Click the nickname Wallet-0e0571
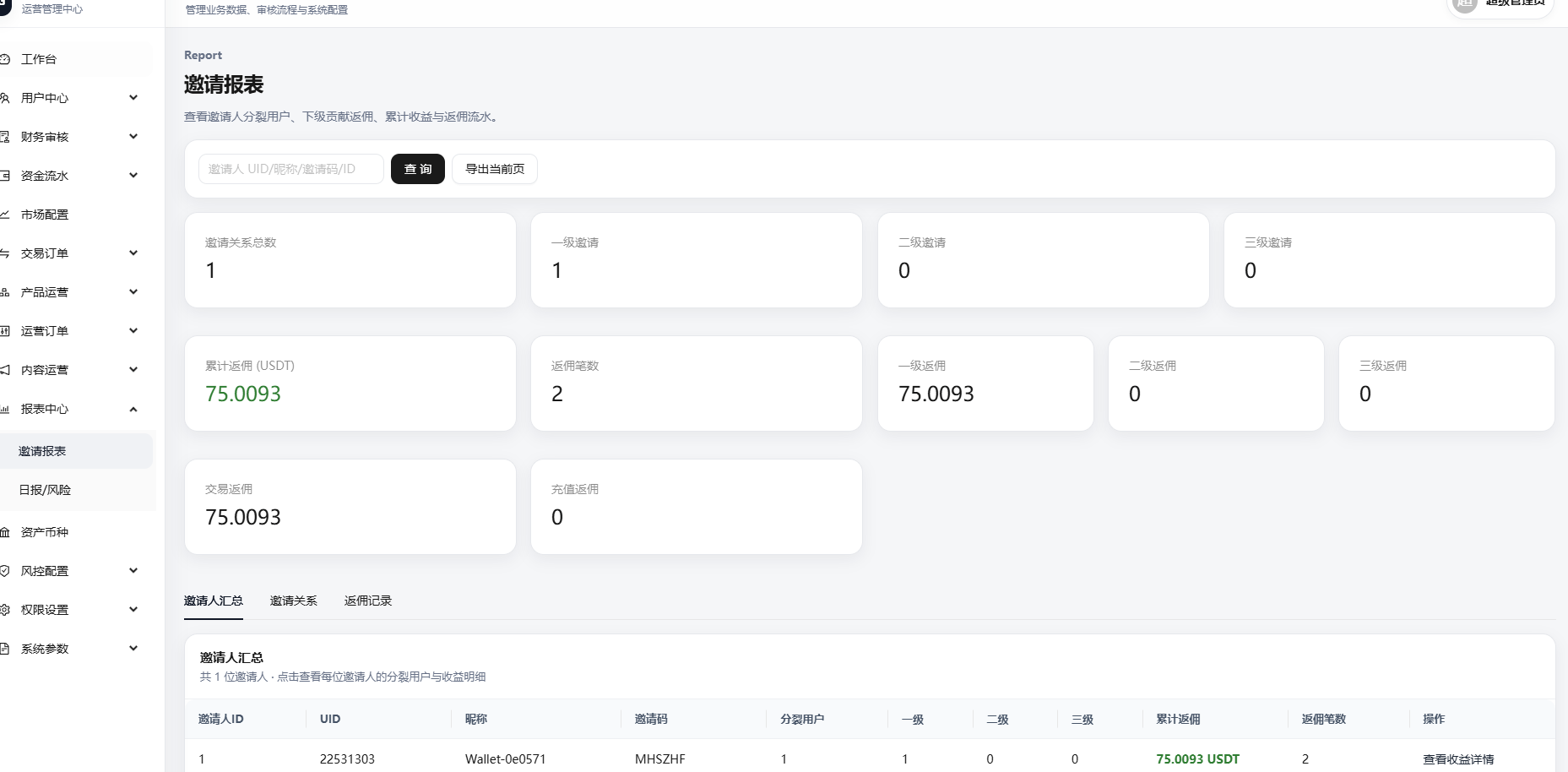1568x772 pixels. tap(506, 759)
